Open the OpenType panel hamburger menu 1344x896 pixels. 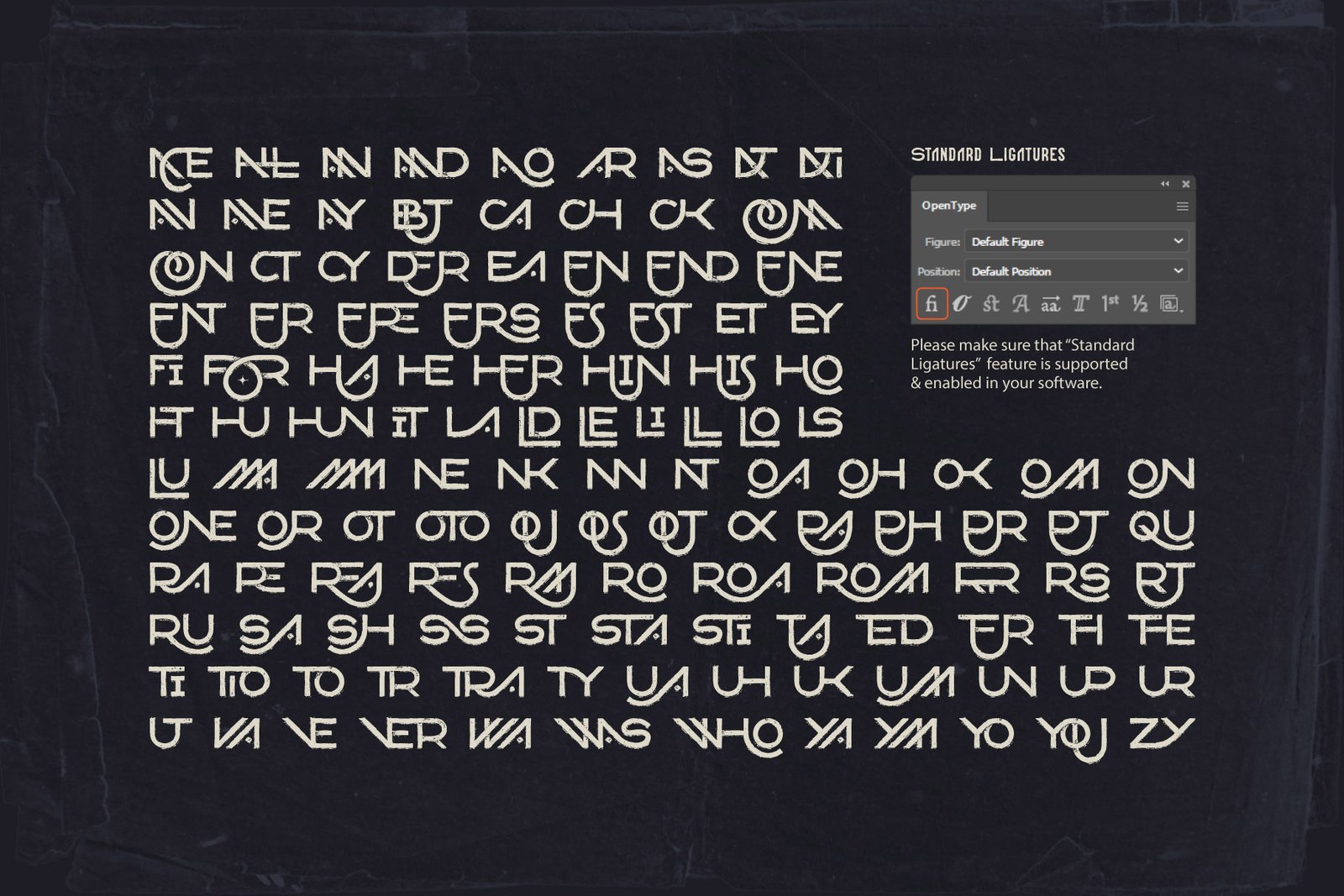(x=1182, y=207)
